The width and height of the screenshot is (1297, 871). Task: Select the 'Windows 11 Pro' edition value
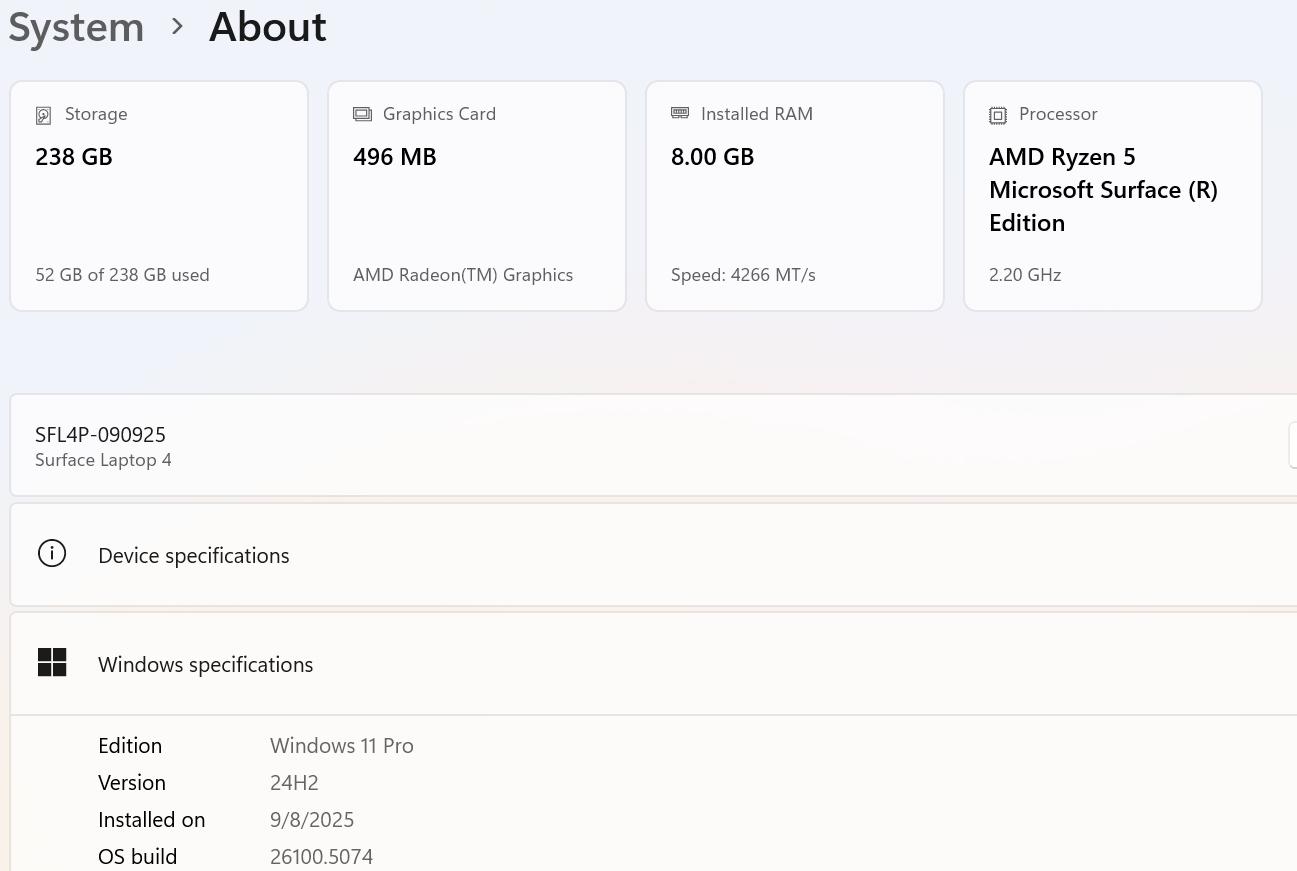342,746
